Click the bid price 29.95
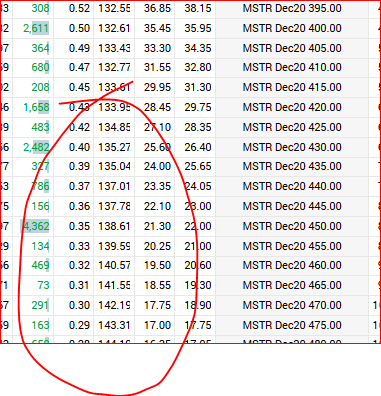 click(157, 87)
